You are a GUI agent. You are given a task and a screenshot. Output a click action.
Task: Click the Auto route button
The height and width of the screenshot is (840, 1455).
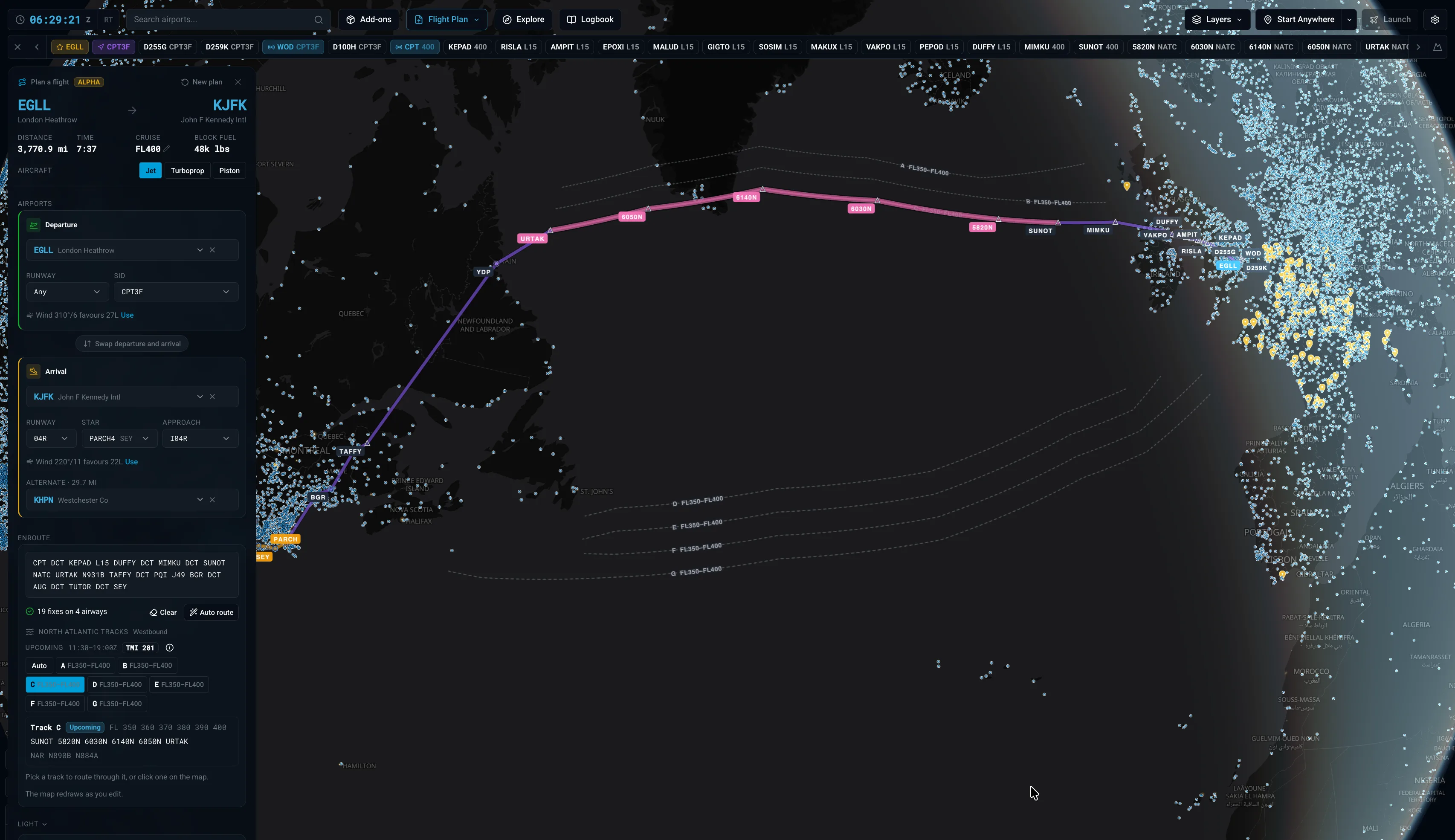[211, 613]
